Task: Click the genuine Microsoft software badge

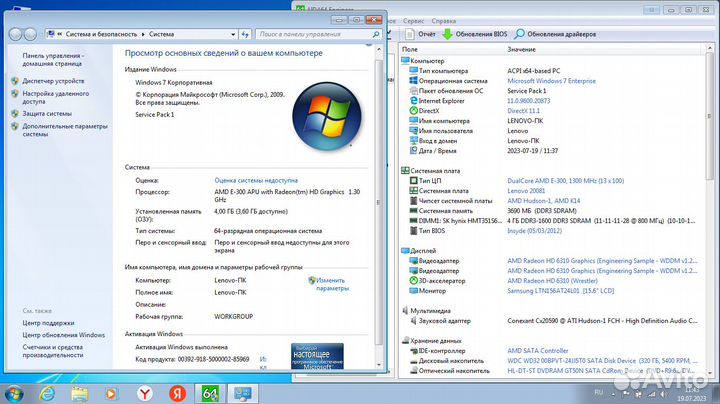Action: click(x=317, y=356)
